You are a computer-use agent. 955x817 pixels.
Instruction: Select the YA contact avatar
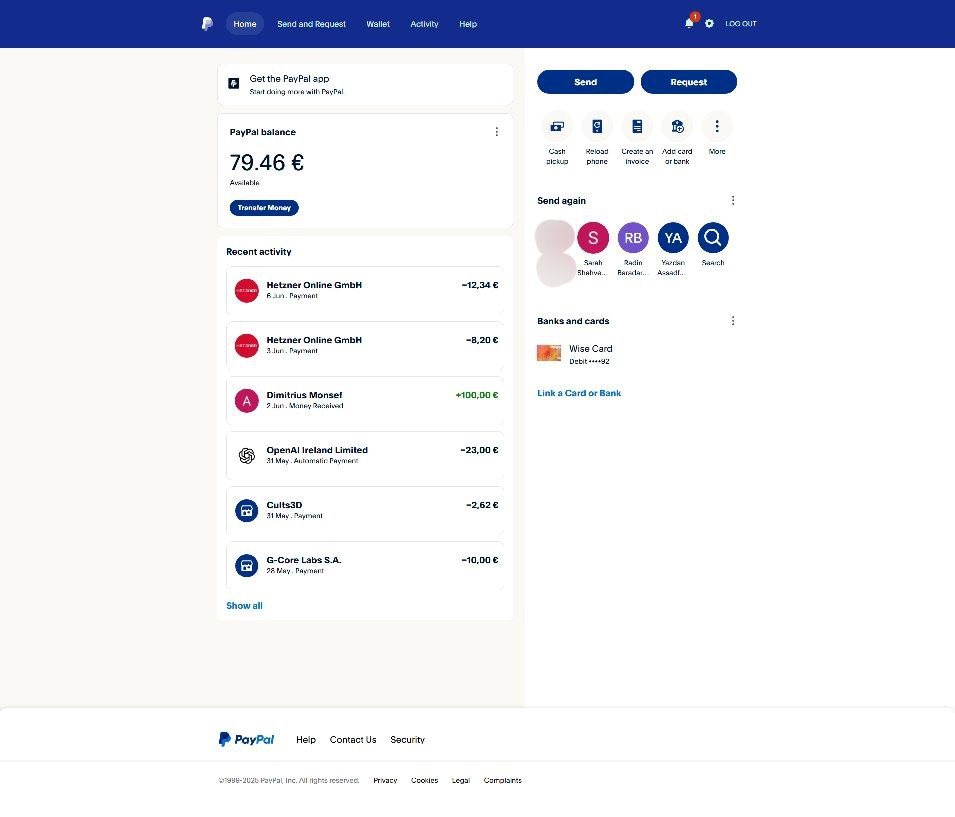673,238
